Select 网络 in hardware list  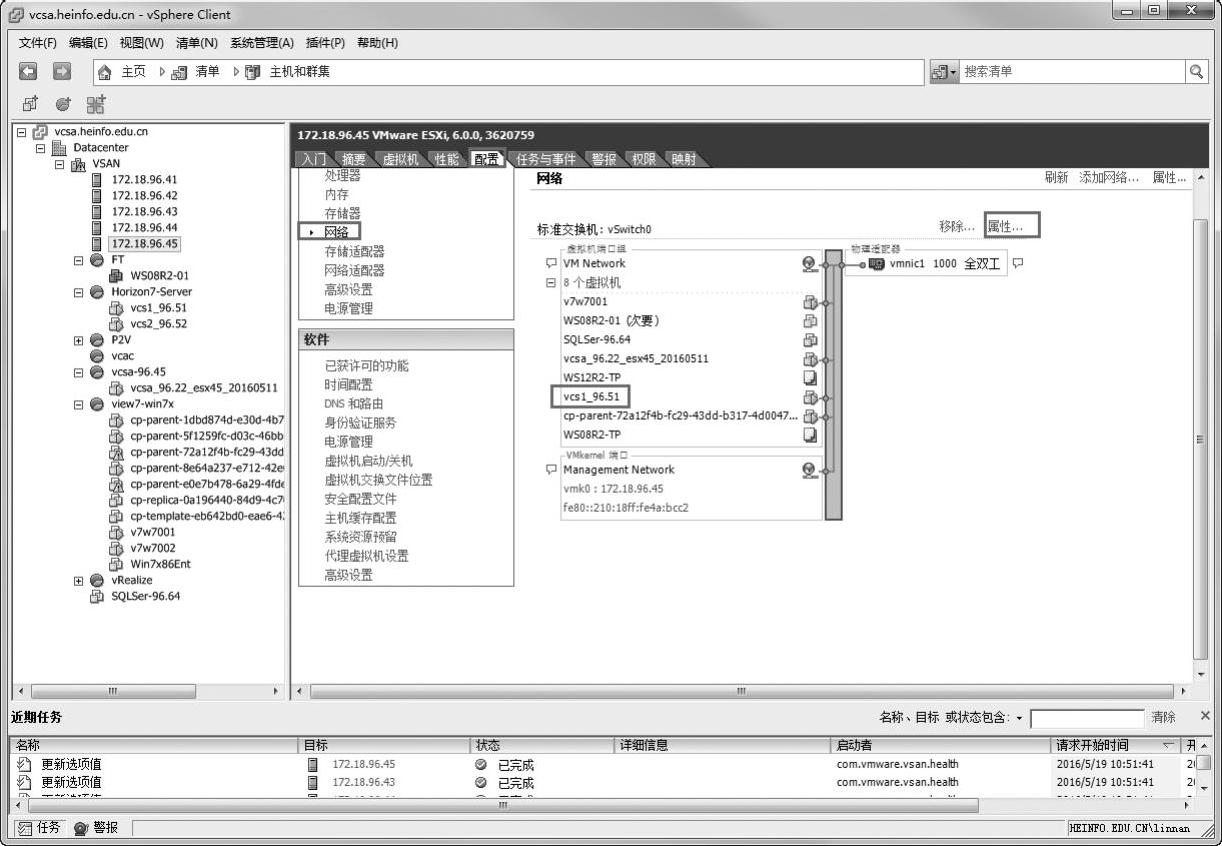pyautogui.click(x=337, y=232)
